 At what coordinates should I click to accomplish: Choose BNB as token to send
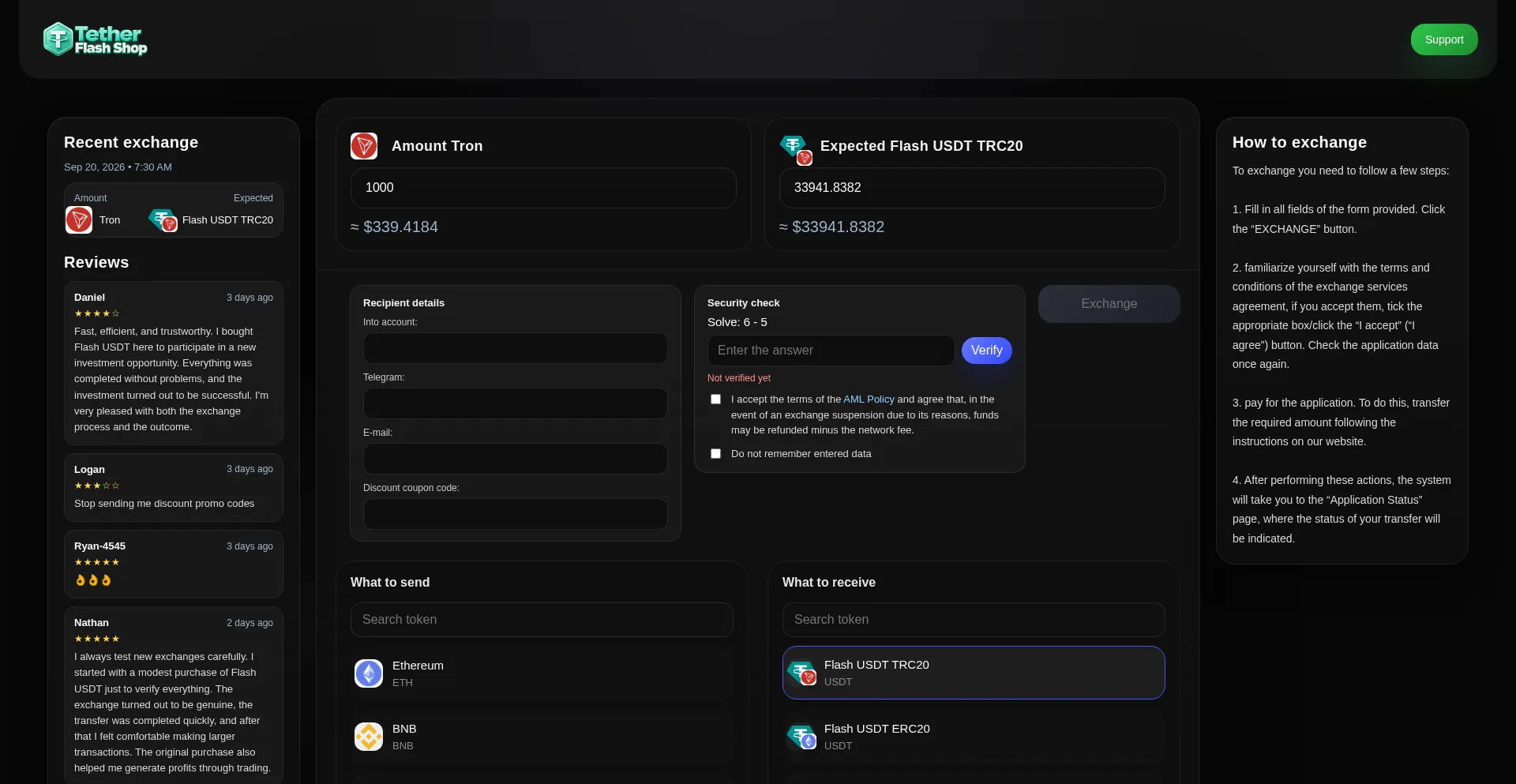(x=542, y=737)
